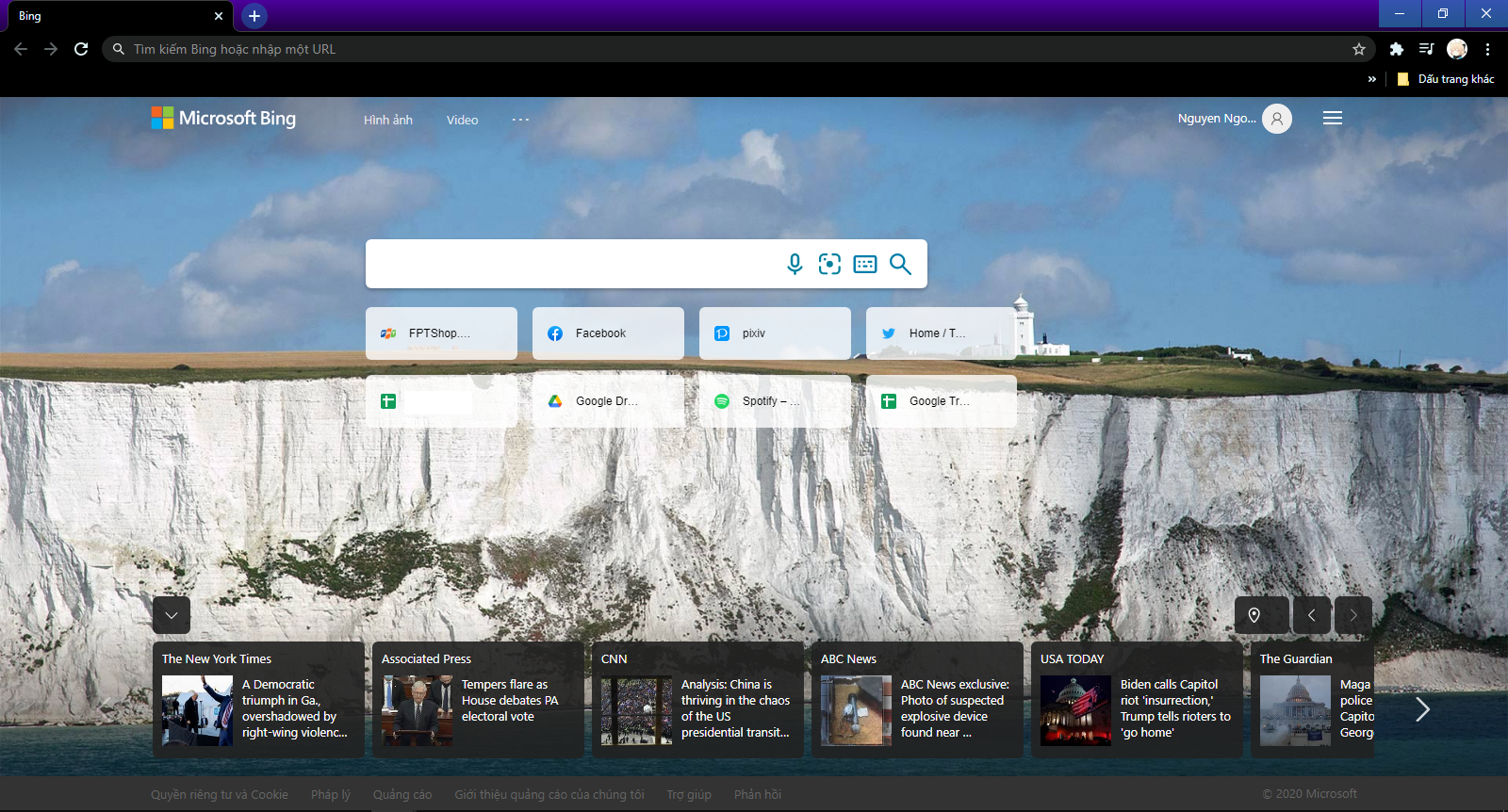This screenshot has width=1508, height=812.
Task: Open the browser three-dot menu
Action: tap(1487, 49)
